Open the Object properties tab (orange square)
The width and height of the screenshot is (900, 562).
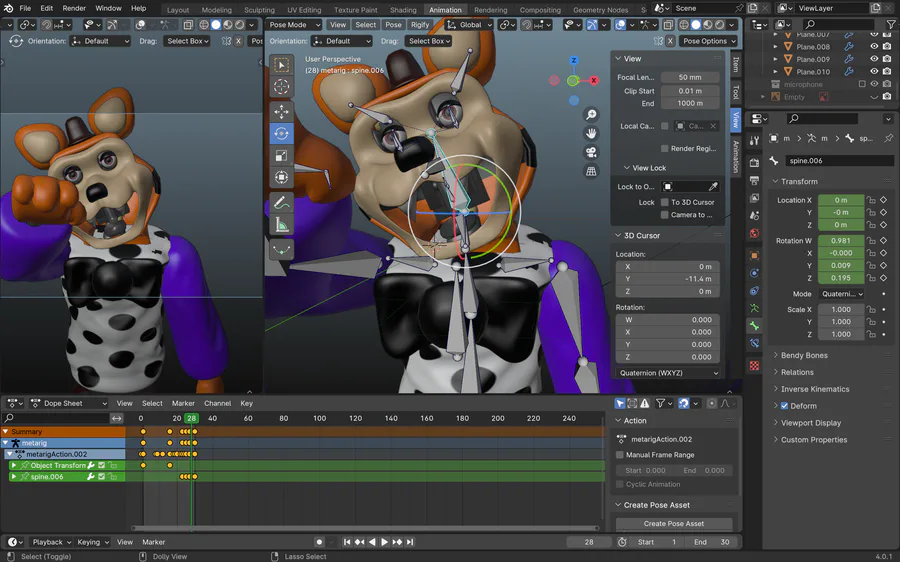click(754, 255)
